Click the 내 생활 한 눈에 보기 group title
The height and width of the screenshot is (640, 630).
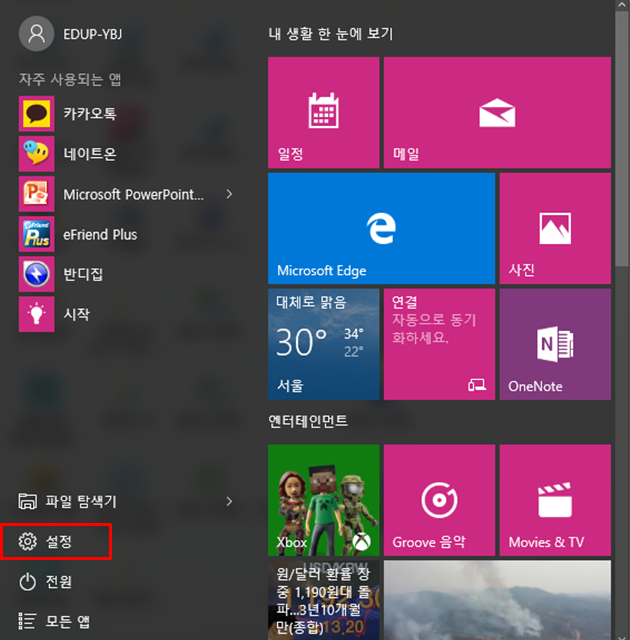click(x=331, y=34)
